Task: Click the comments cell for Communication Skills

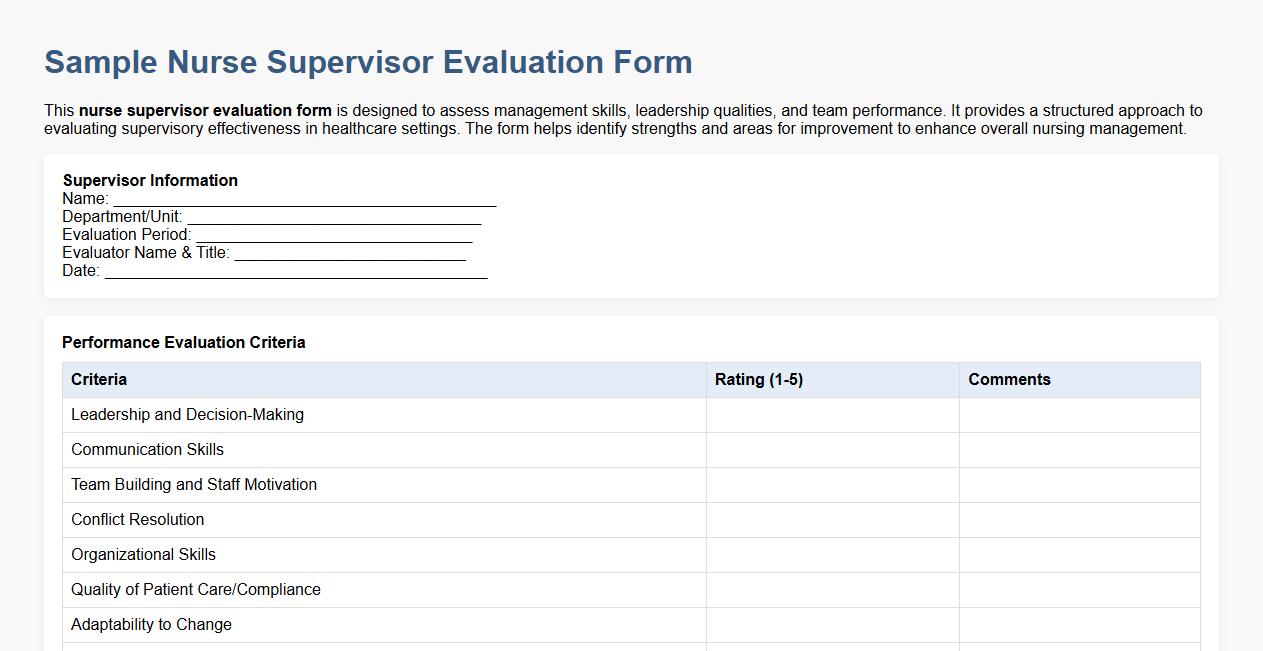Action: coord(1079,449)
